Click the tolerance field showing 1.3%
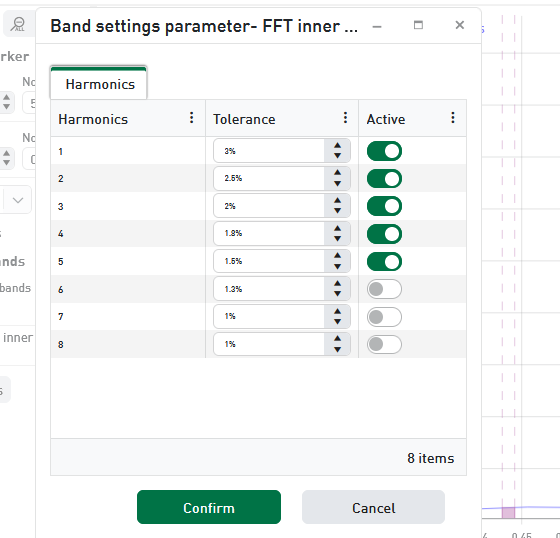The width and height of the screenshot is (560, 538). pyautogui.click(x=269, y=289)
